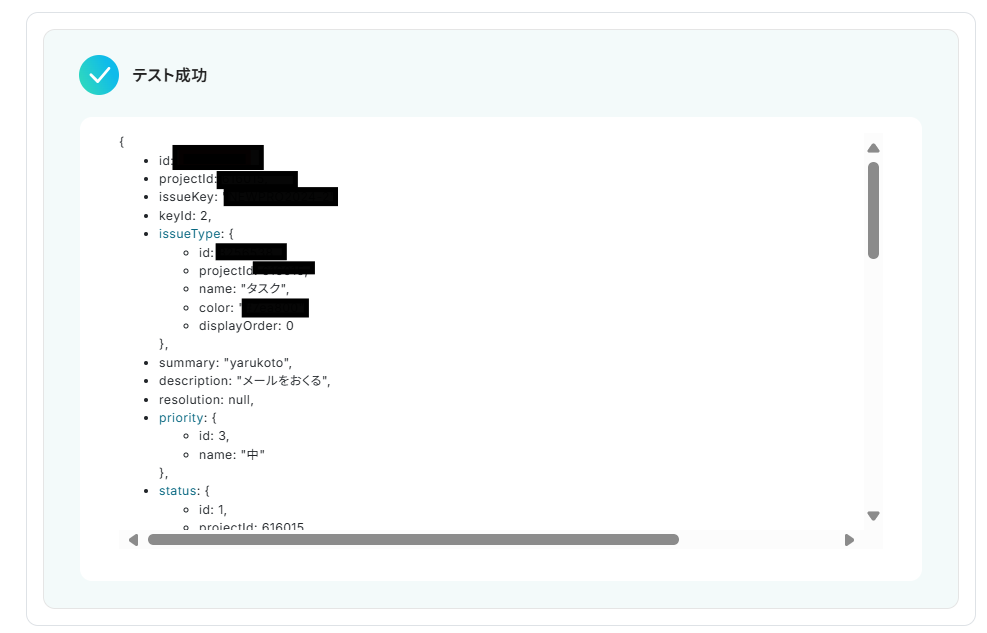Click the description: "メールをおくる" line

coord(245,381)
